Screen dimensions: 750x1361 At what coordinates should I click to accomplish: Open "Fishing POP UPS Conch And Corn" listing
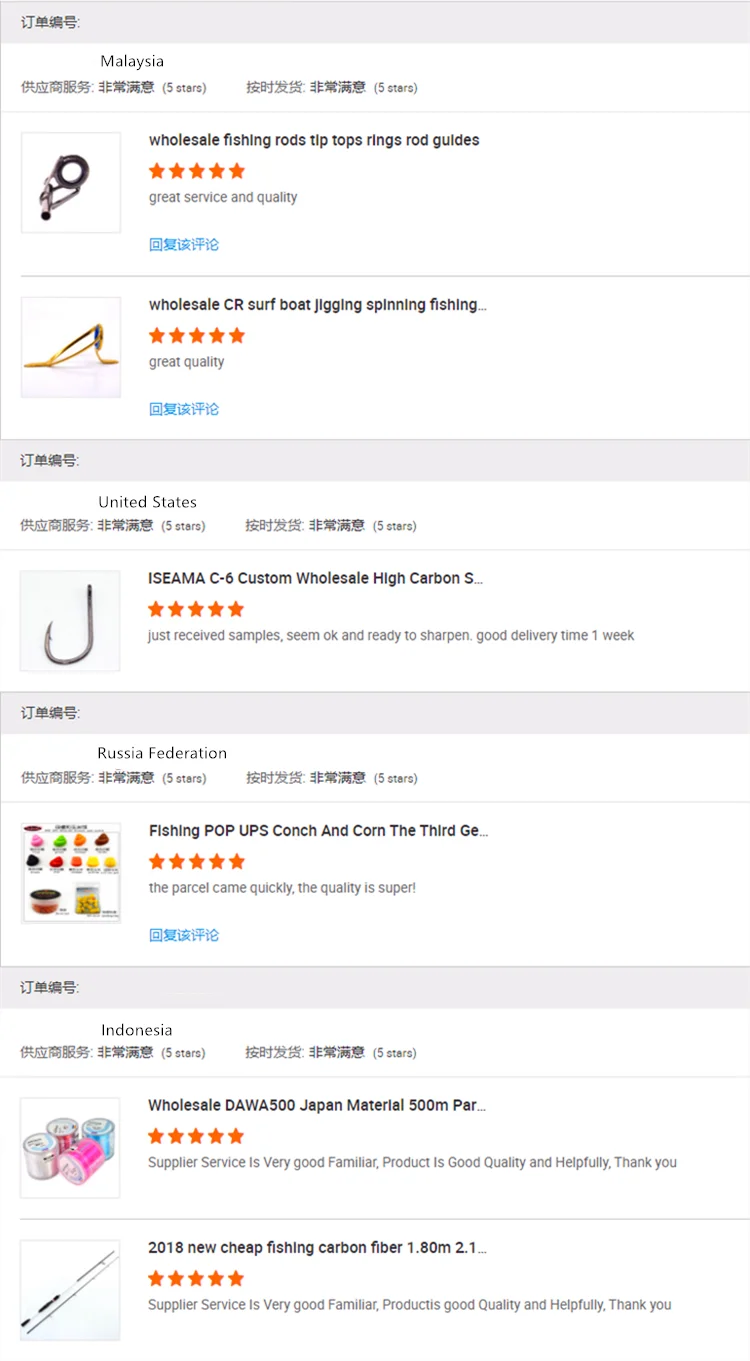click(318, 831)
